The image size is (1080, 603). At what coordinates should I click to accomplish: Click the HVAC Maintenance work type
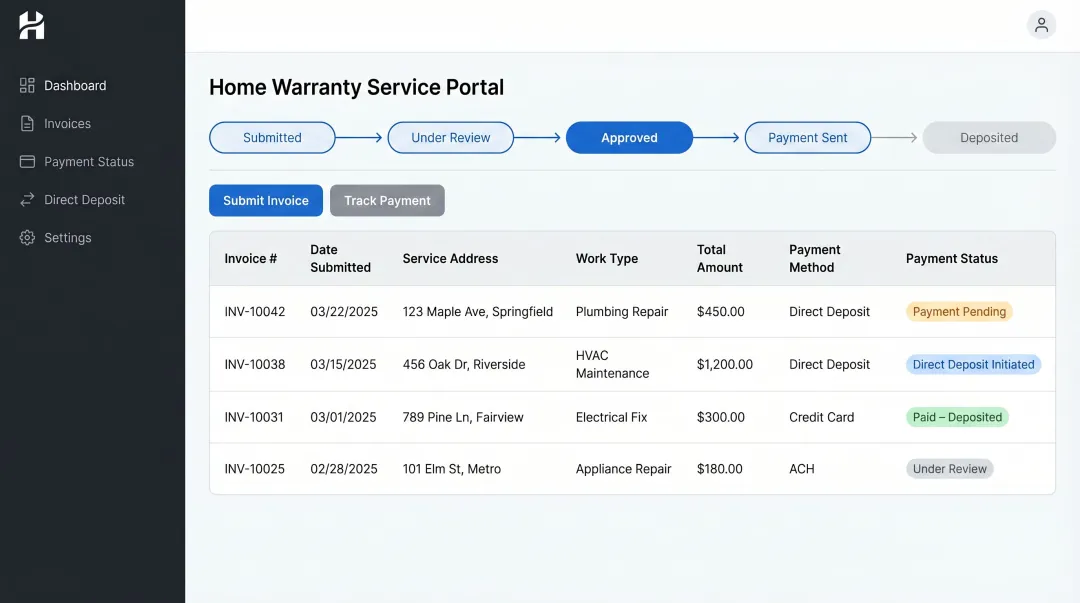tap(612, 365)
